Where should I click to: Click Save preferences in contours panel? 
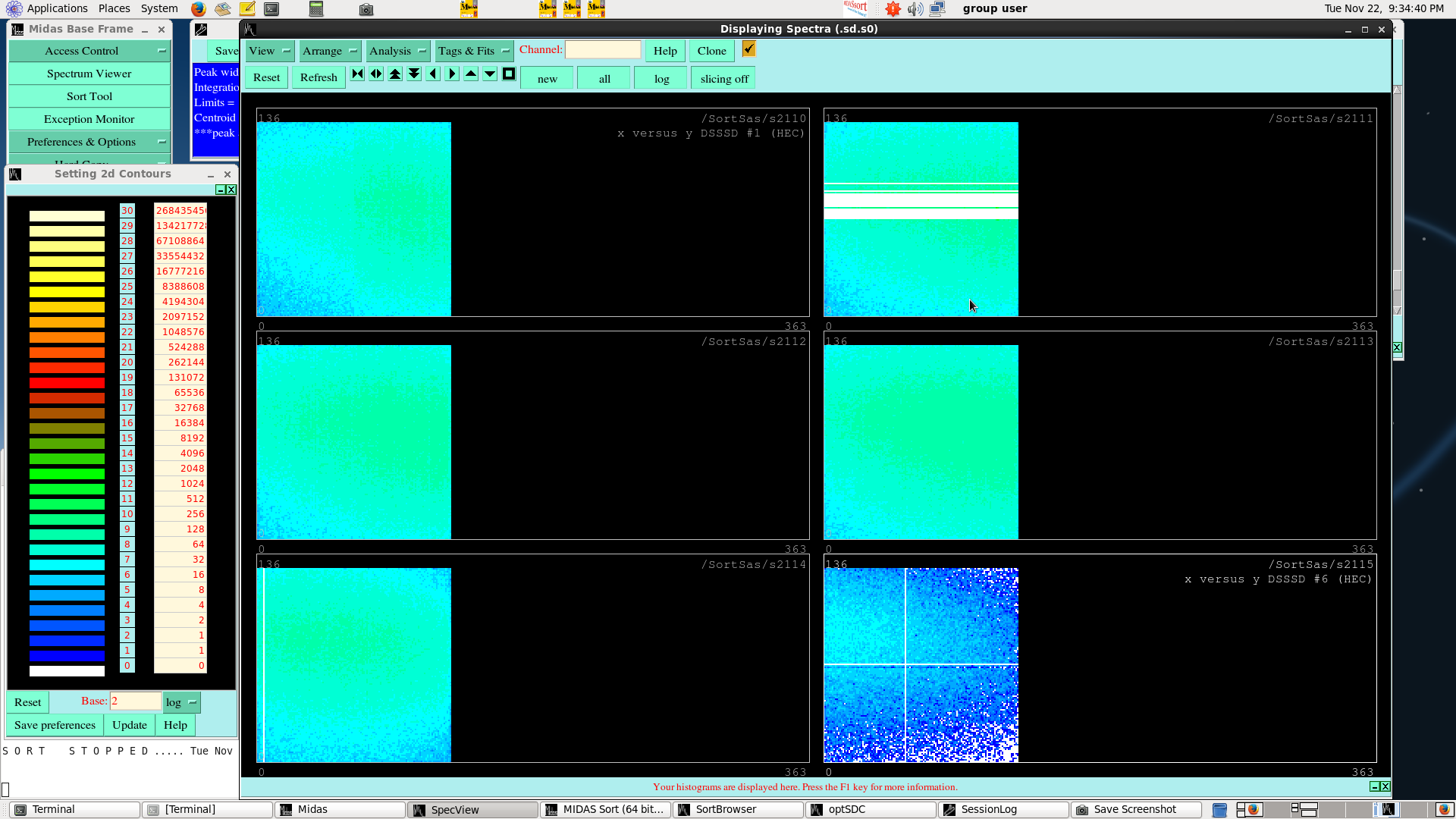click(x=55, y=725)
